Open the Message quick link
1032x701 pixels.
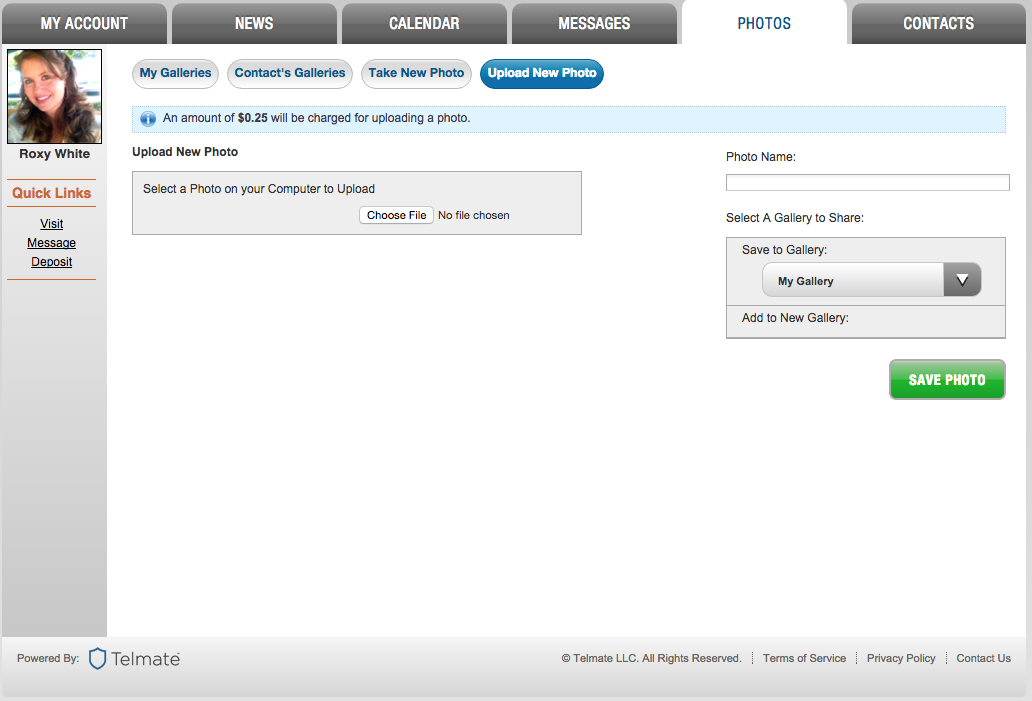click(51, 243)
